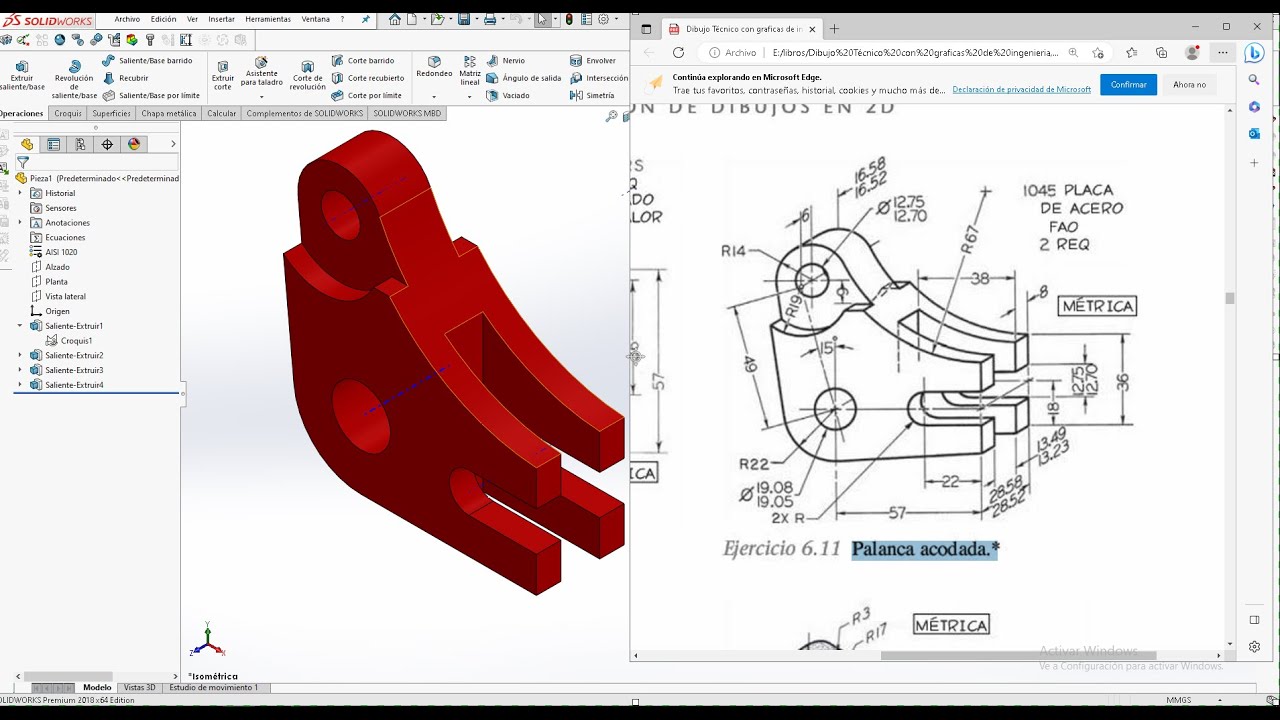1280x720 pixels.
Task: Choose Vaciado shell tool
Action: (508, 95)
